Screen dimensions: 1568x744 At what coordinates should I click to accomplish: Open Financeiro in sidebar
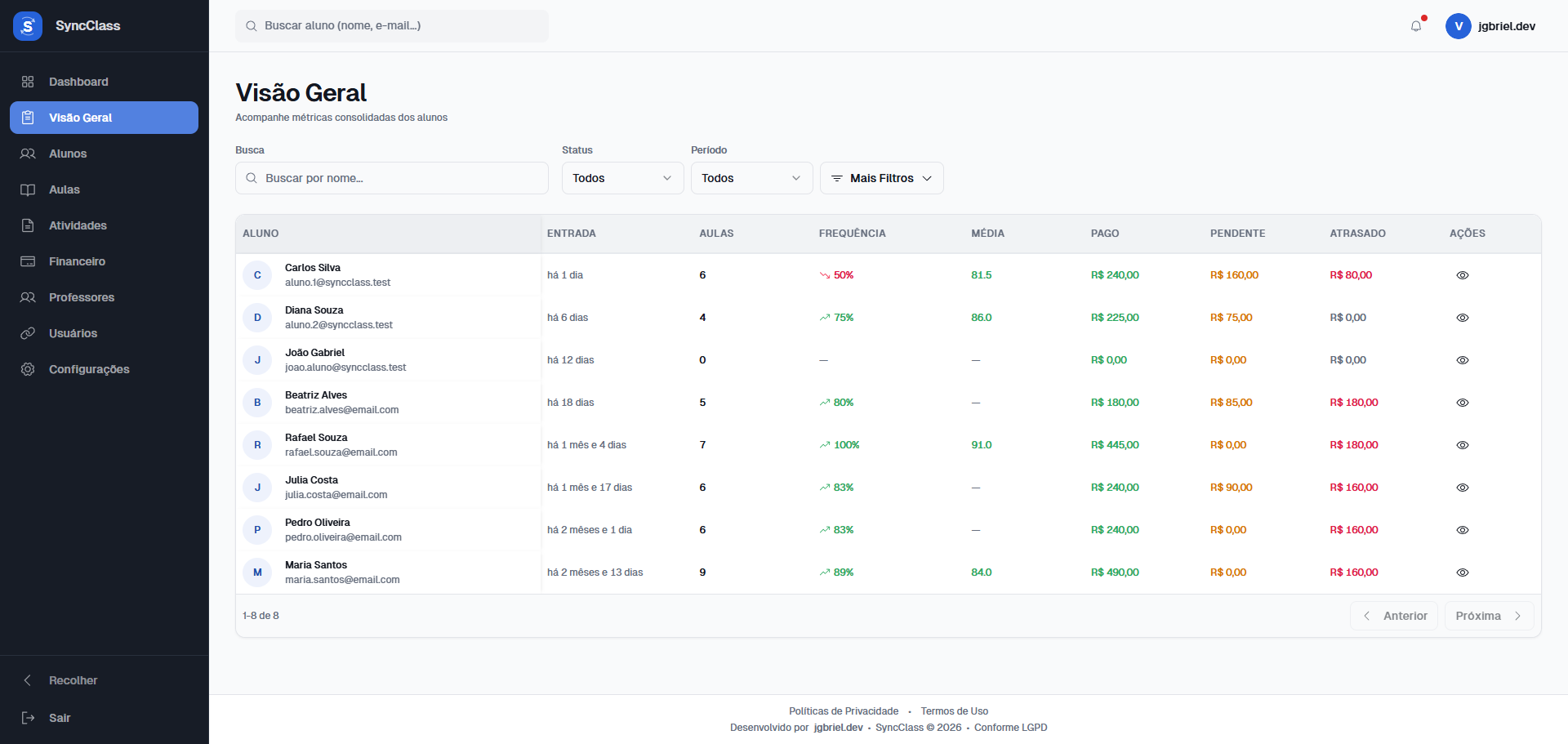(104, 261)
